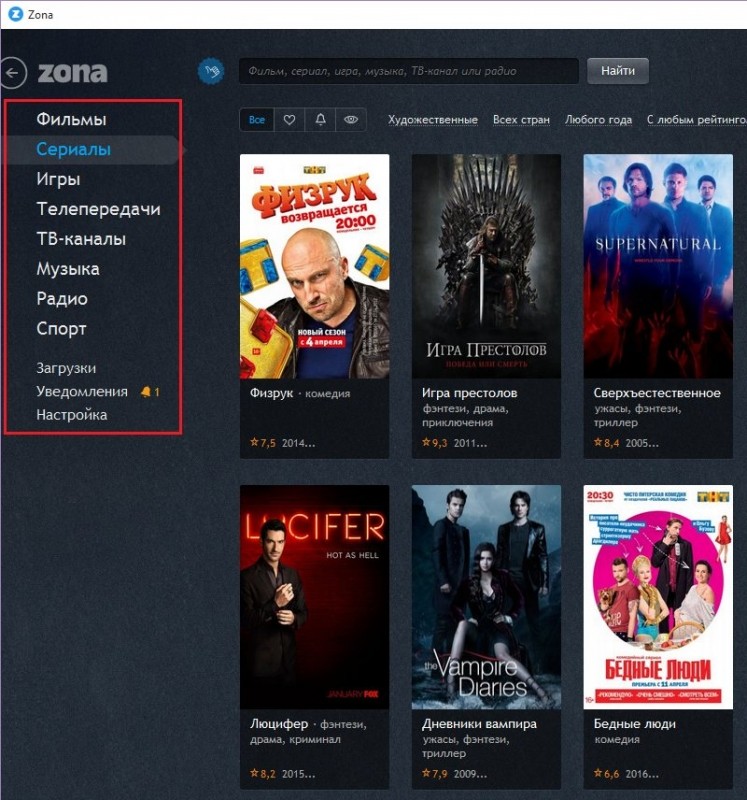The width and height of the screenshot is (747, 800).
Task: Open Настройка settings page
Action: 71,415
